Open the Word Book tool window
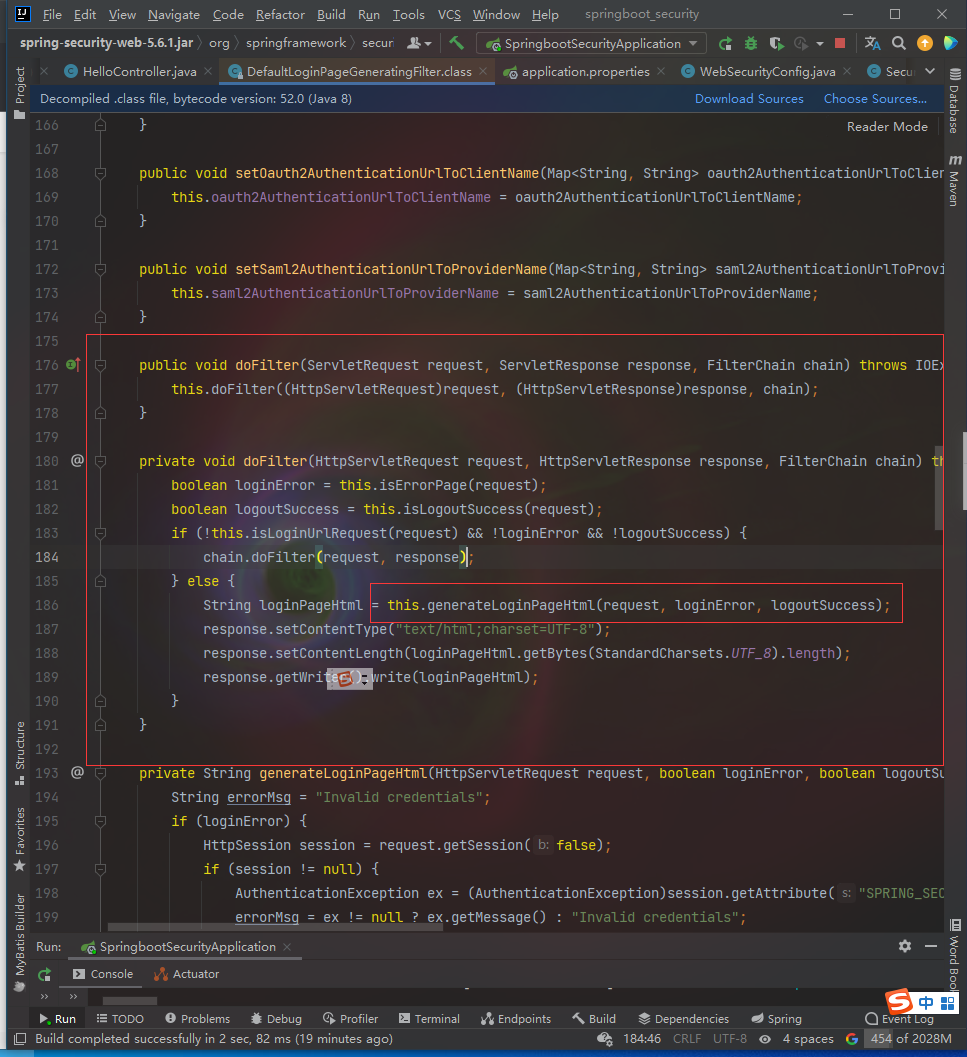 (x=955, y=953)
